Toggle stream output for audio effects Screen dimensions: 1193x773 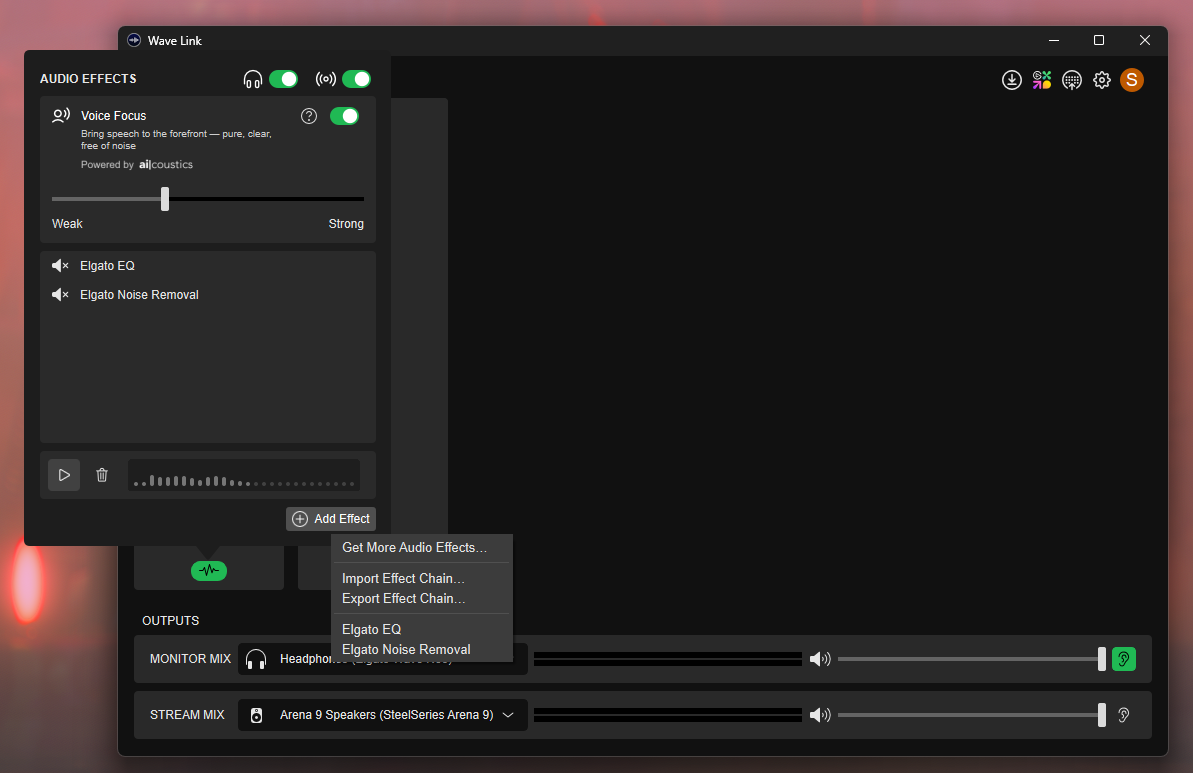[356, 79]
